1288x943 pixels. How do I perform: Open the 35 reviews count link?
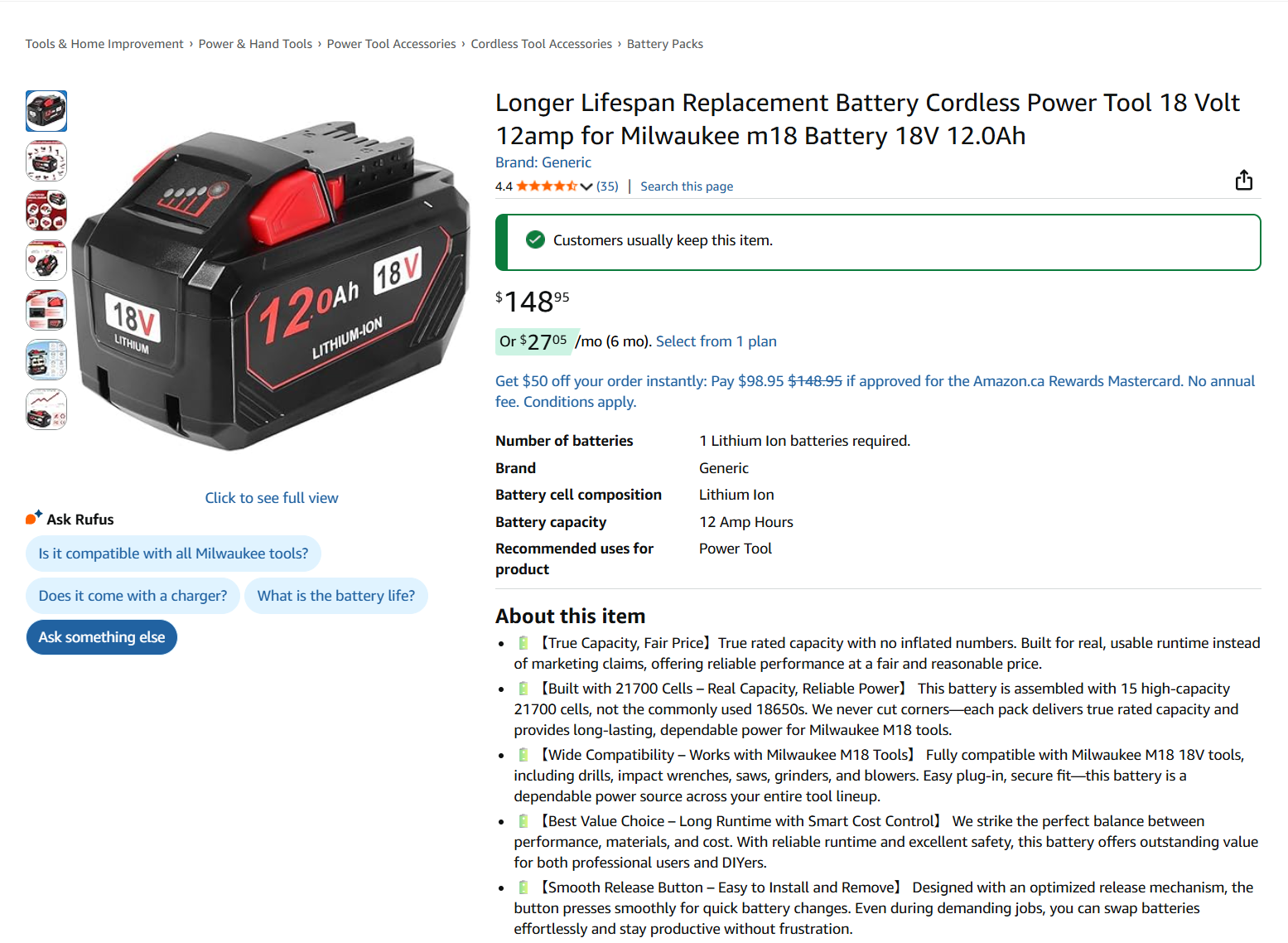607,186
